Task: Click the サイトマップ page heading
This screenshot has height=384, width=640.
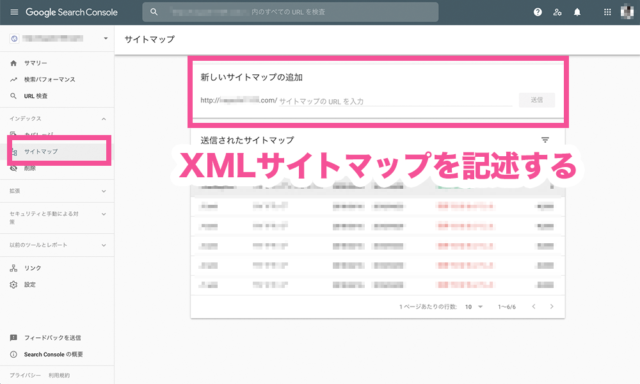Action: coord(149,39)
